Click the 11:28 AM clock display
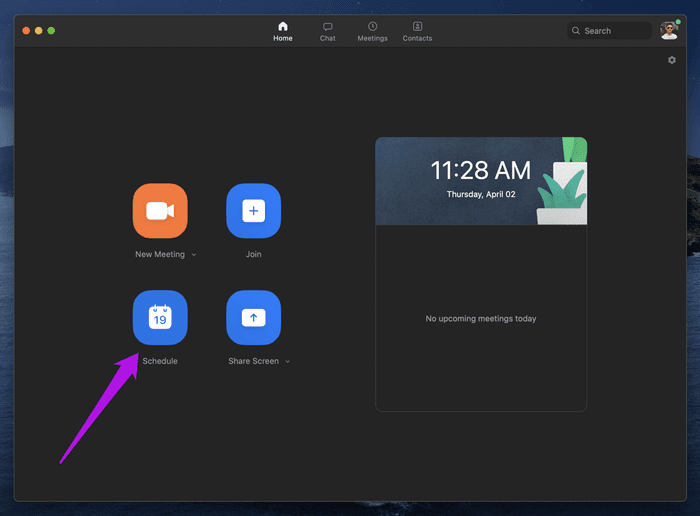Screen dimensions: 700x516 click(481, 170)
